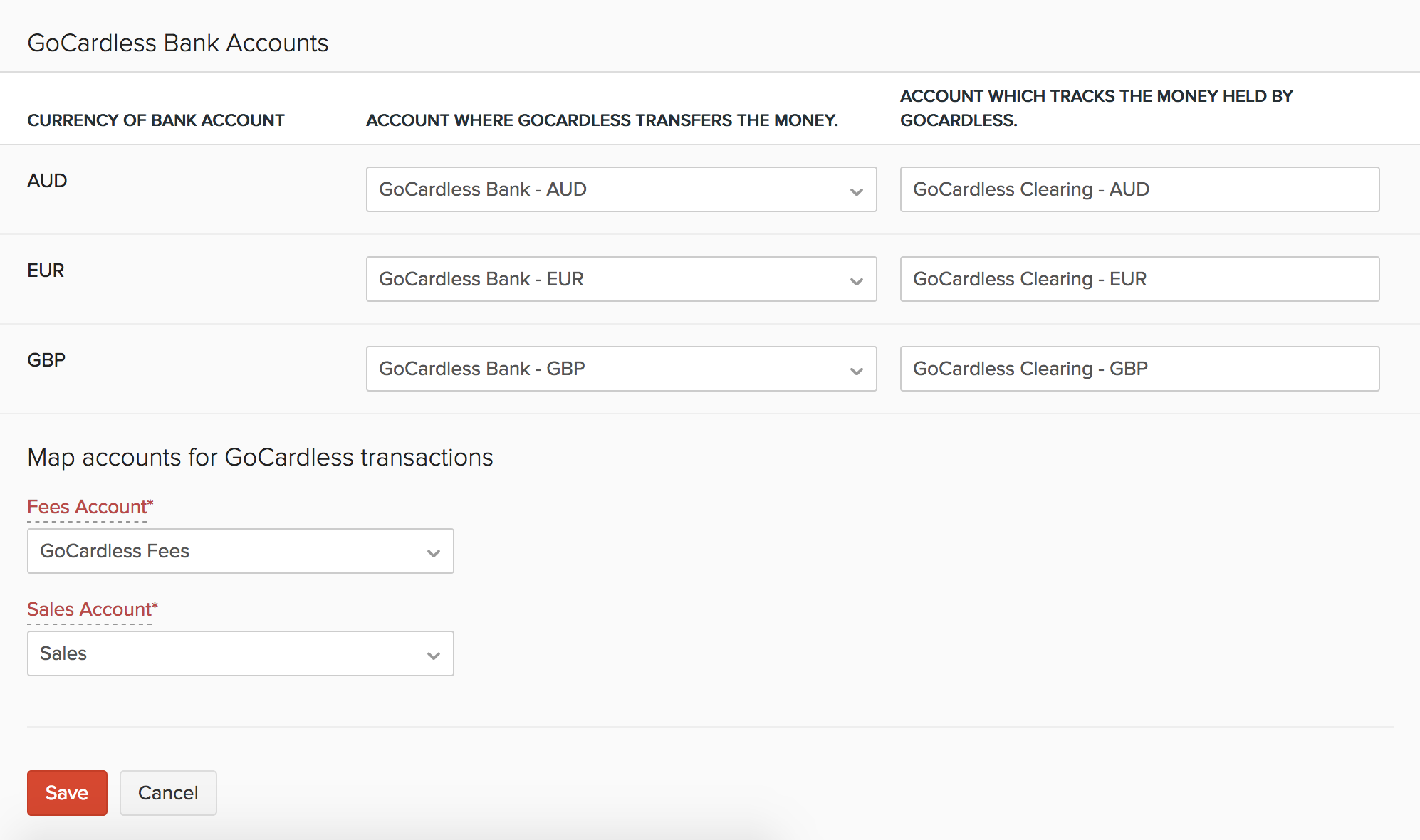1420x840 pixels.
Task: Click the GoCardless Clearing - GBP field
Action: click(1139, 369)
